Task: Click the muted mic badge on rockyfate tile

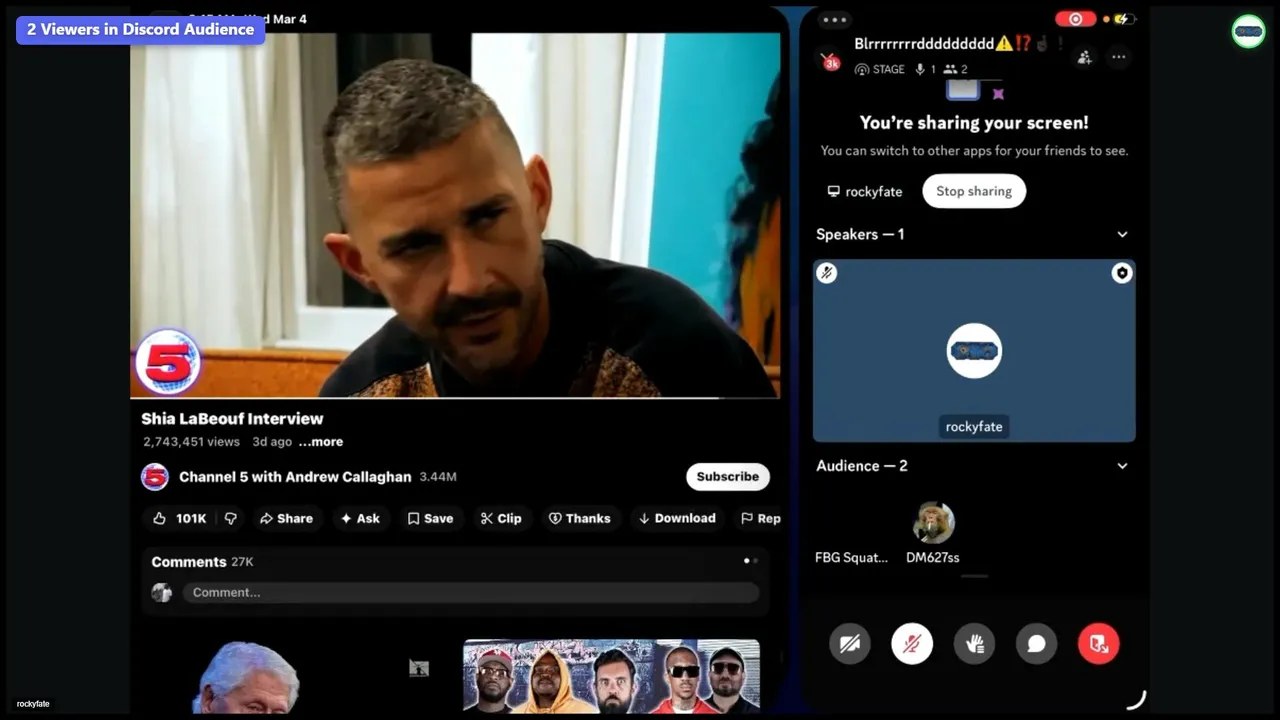Action: (x=826, y=272)
